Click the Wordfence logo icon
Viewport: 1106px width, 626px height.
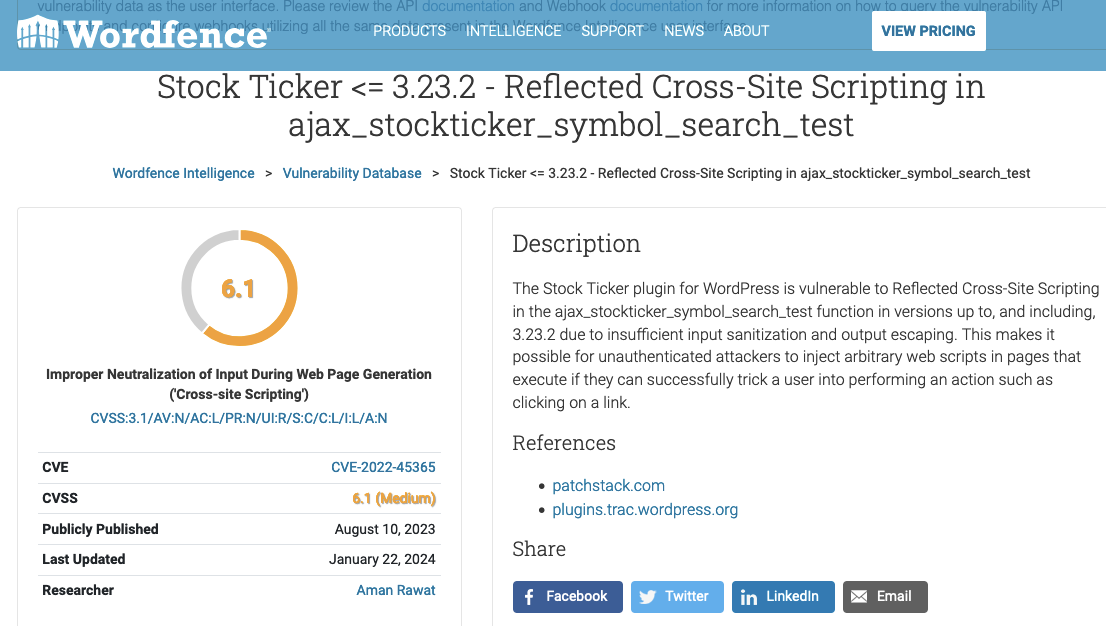tap(38, 33)
